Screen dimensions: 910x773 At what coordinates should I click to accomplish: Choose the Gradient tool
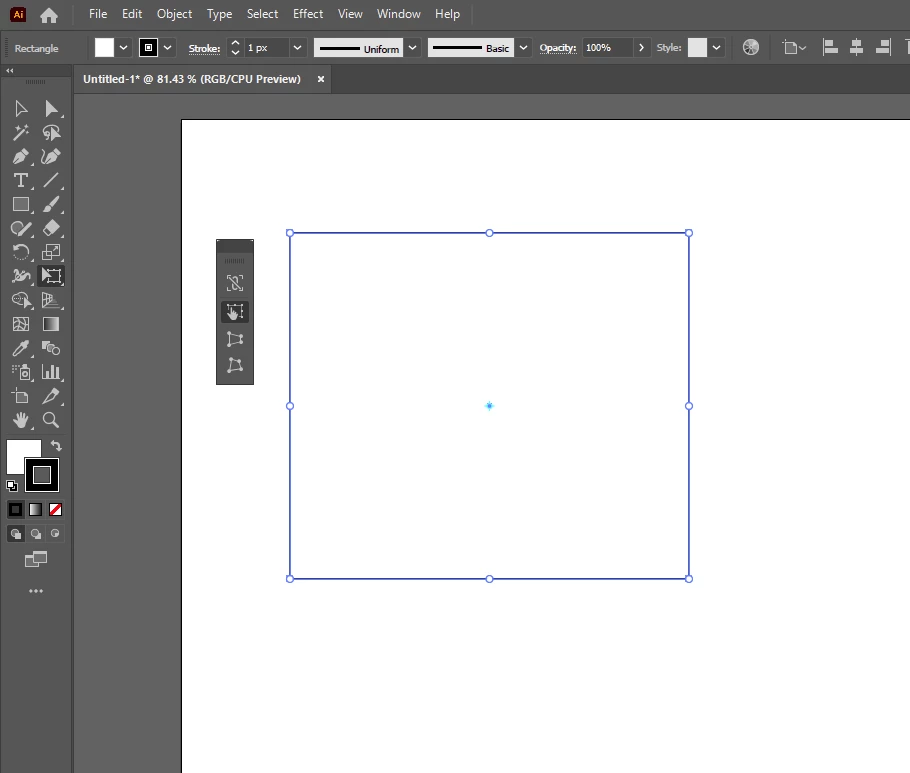pos(51,324)
